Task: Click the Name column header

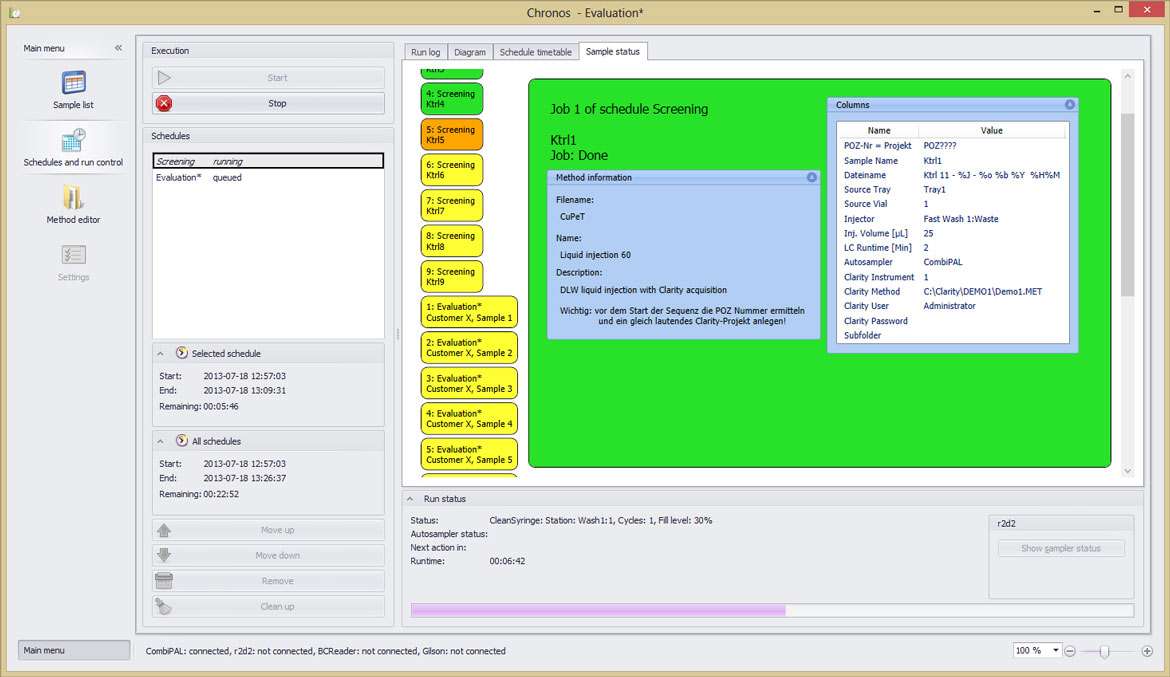Action: tap(879, 130)
